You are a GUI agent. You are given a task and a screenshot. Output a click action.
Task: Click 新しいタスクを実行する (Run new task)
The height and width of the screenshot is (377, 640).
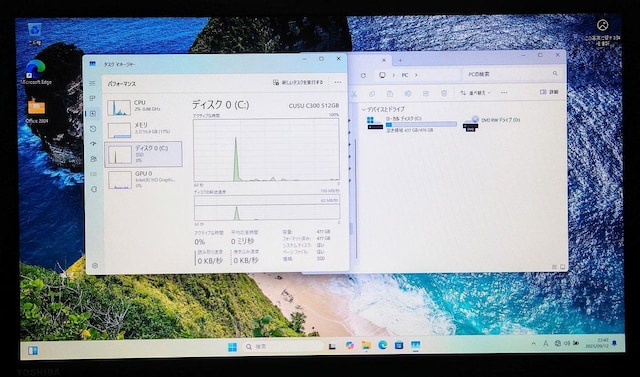point(298,82)
